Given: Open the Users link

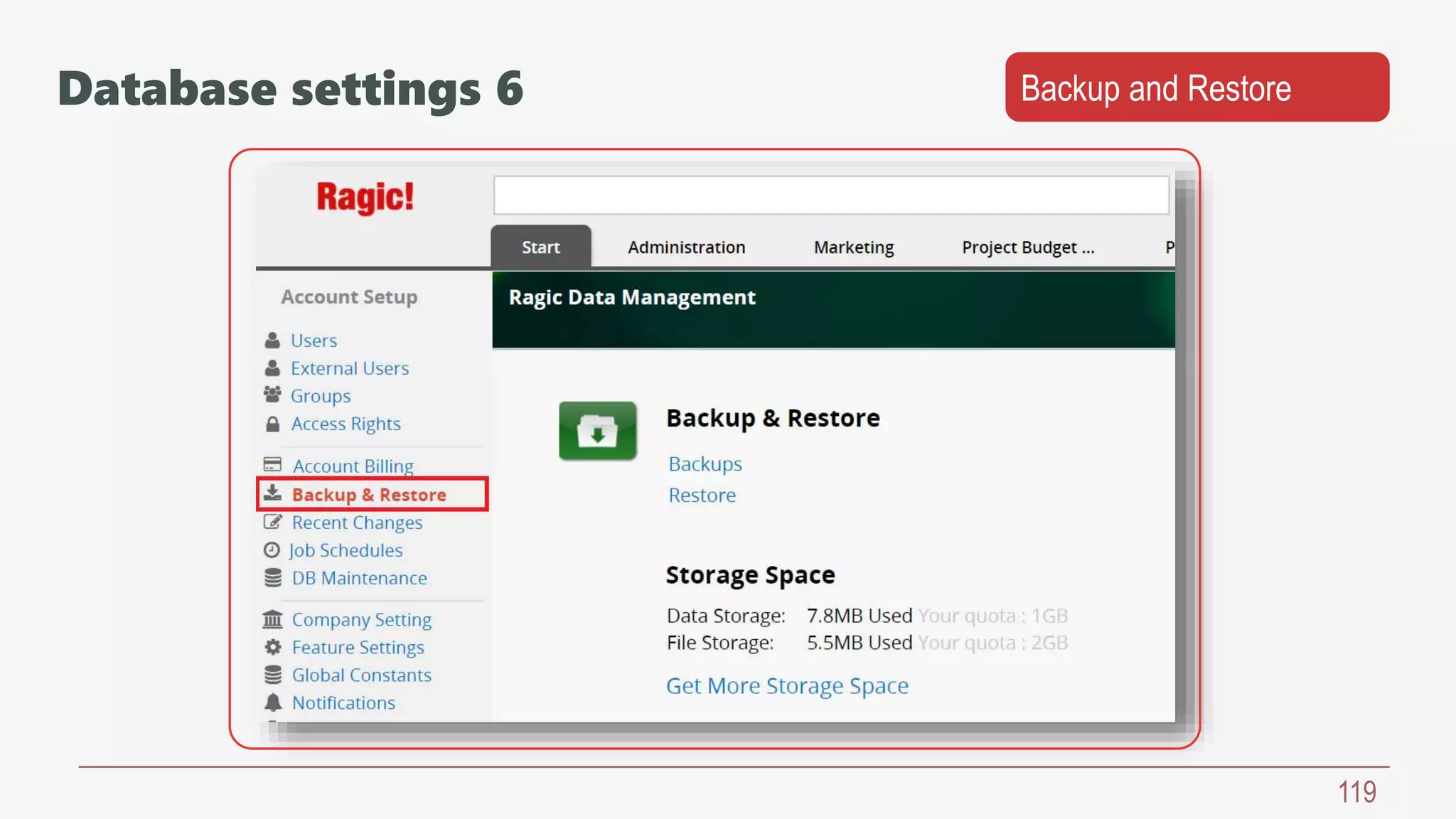Looking at the screenshot, I should [x=314, y=340].
